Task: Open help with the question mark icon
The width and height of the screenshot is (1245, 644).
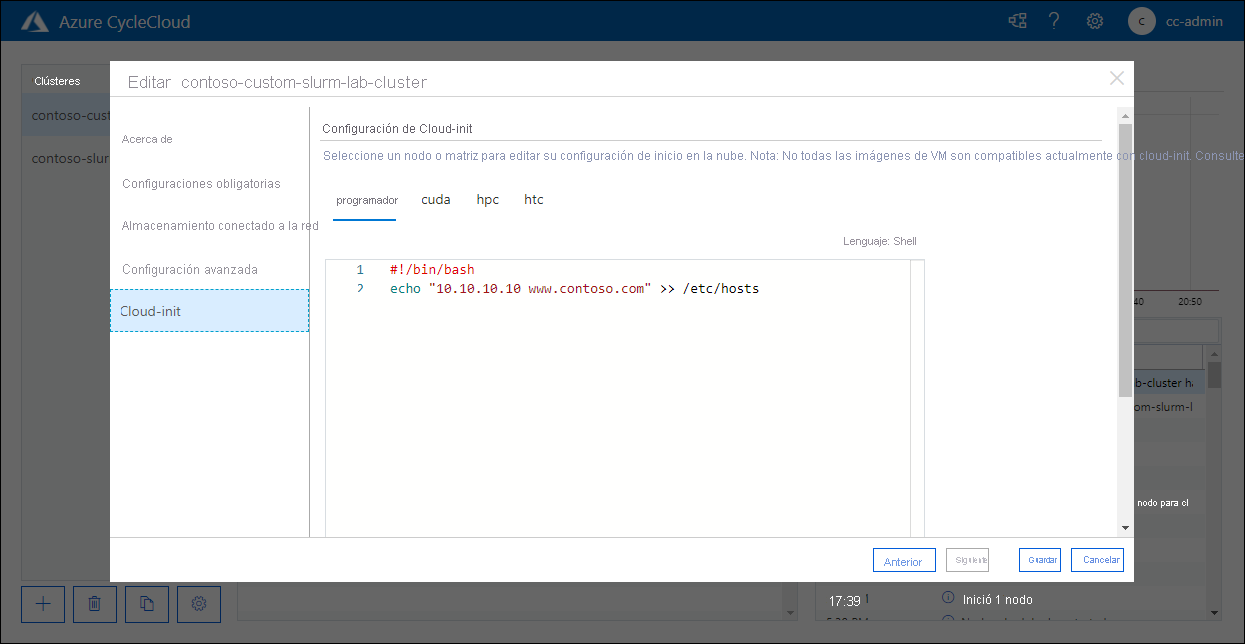Action: point(1054,20)
